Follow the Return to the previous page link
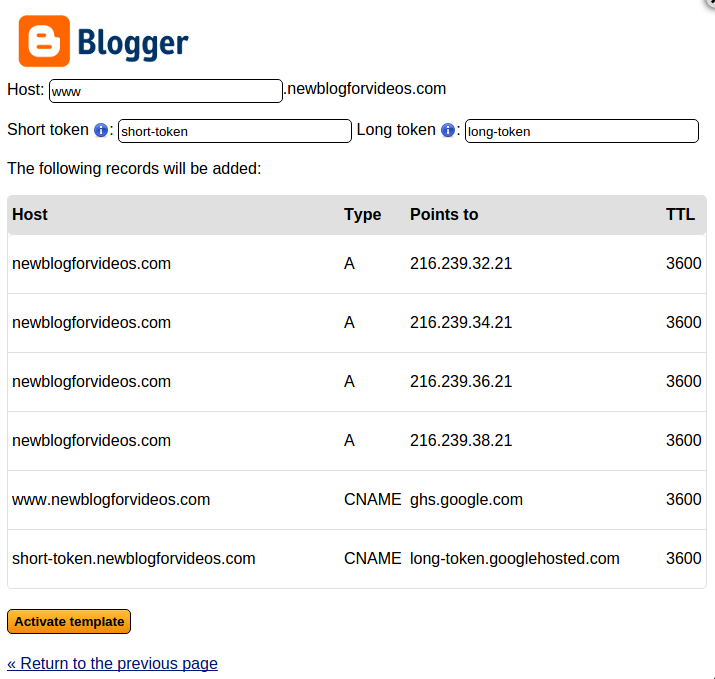715x679 pixels. [112, 663]
